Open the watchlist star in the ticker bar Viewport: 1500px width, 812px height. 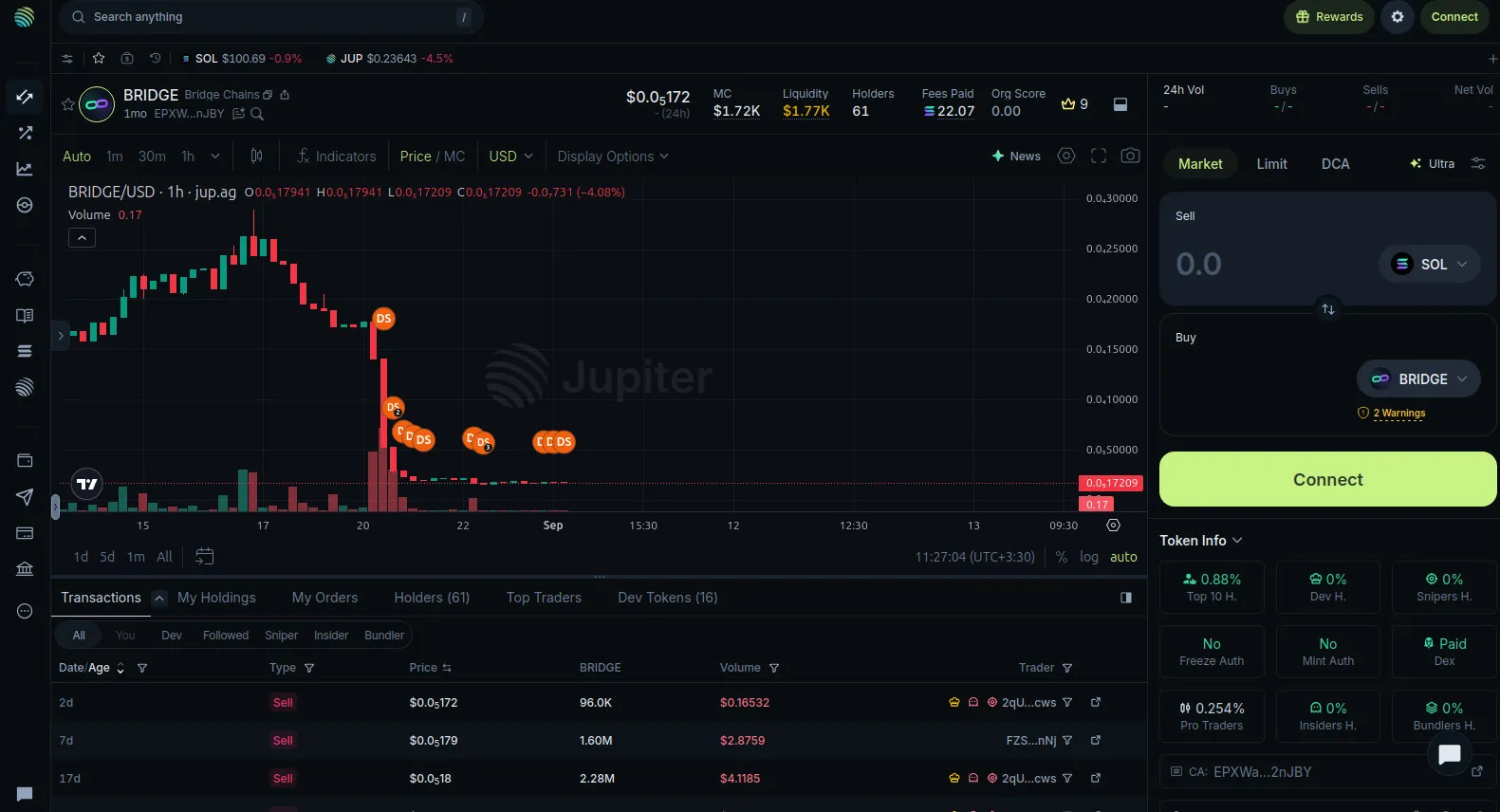pyautogui.click(x=99, y=58)
